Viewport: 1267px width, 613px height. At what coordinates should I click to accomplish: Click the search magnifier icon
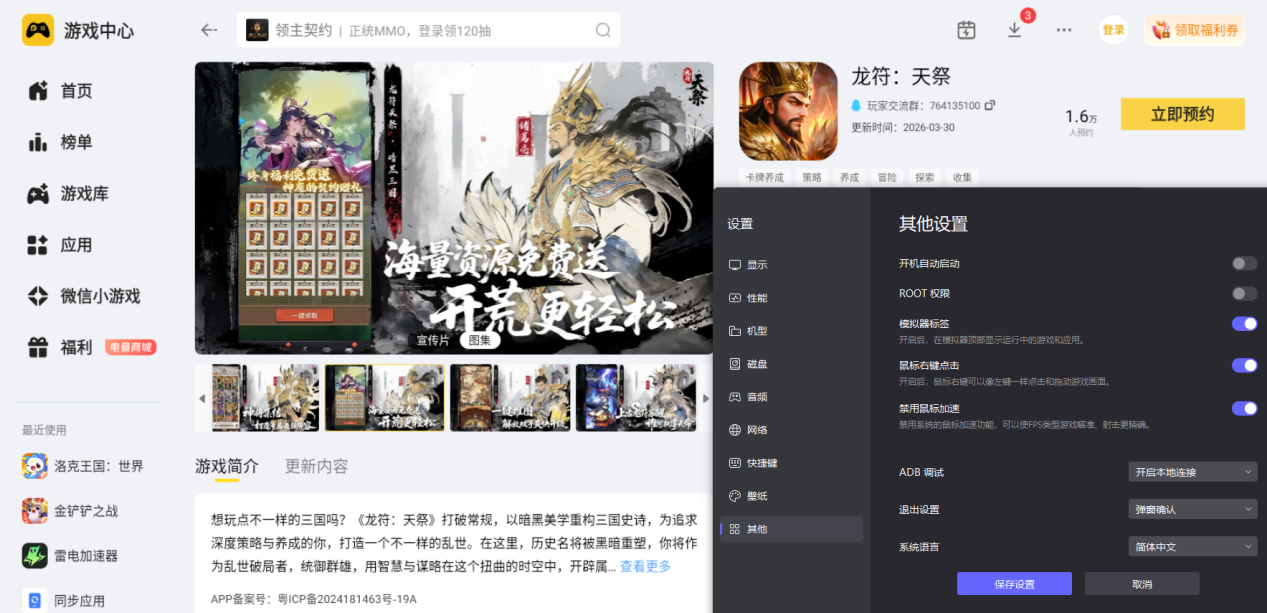603,30
